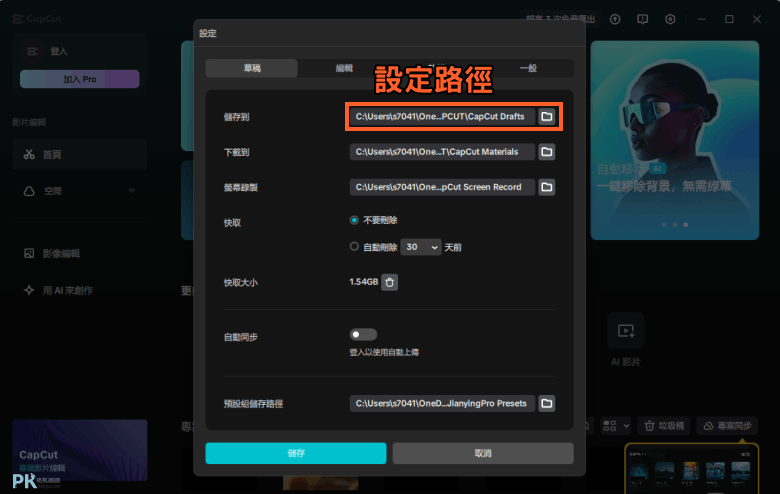Click the 螢幕錄製 path field
780x494 pixels.
click(x=442, y=187)
